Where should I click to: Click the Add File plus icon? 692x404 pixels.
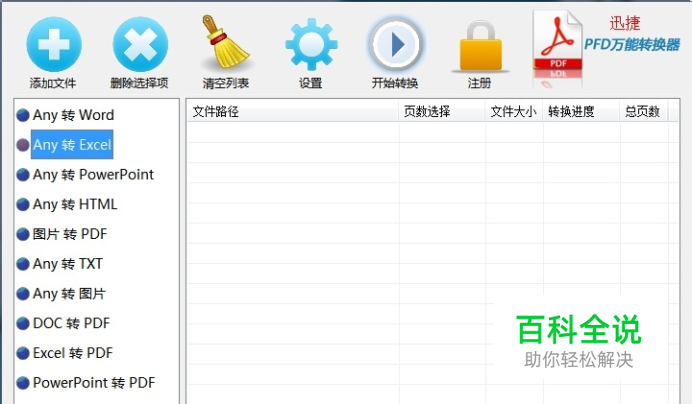point(54,44)
